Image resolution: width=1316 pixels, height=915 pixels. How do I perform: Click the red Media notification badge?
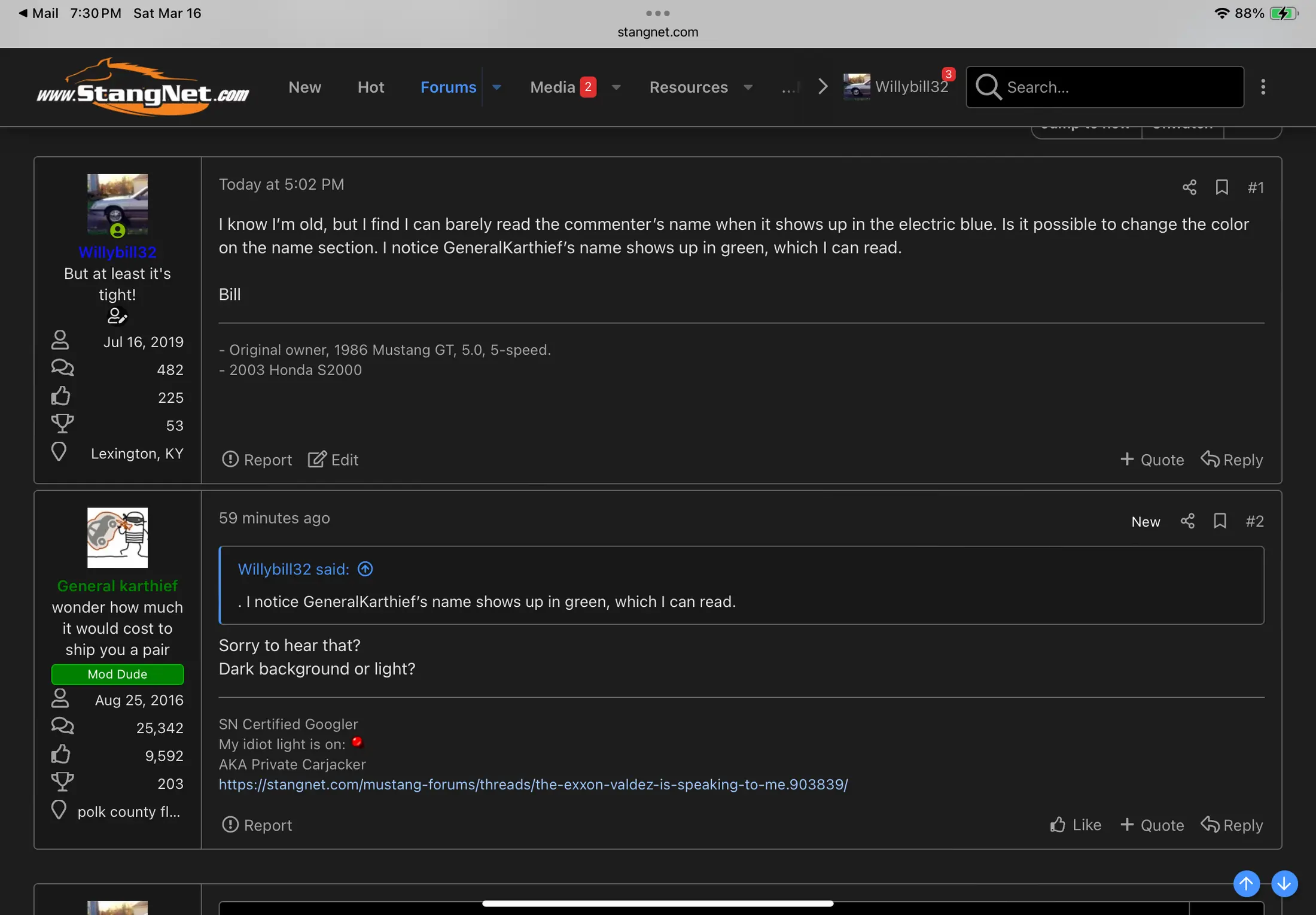tap(588, 87)
